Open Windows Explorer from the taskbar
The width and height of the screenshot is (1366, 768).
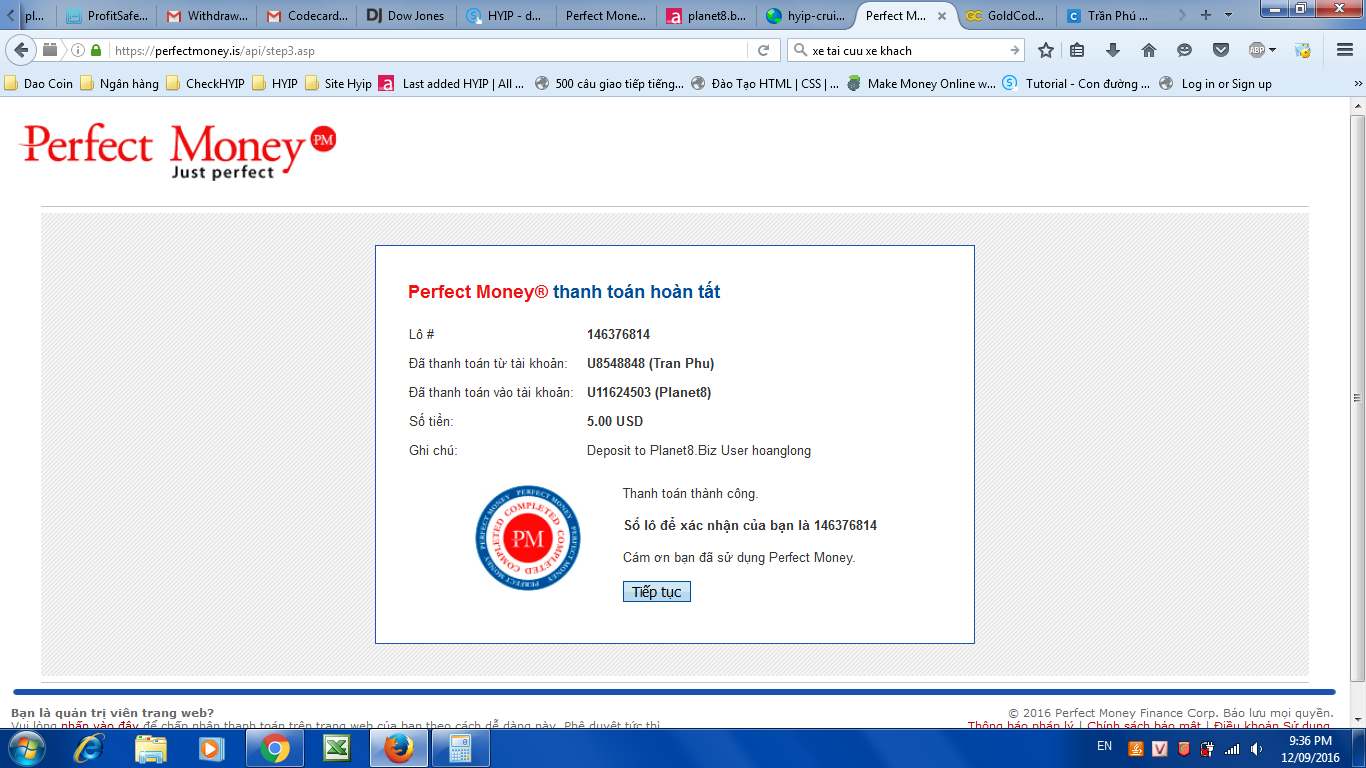click(151, 748)
